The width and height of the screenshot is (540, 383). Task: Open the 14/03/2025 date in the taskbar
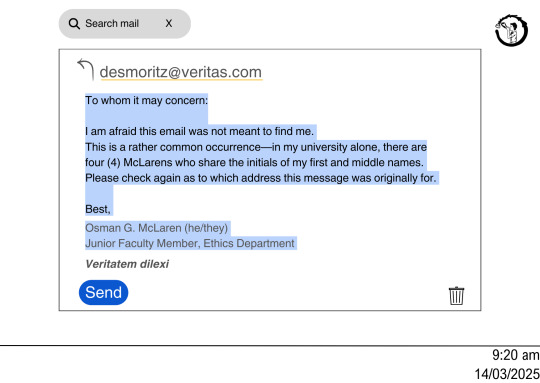pos(507,374)
